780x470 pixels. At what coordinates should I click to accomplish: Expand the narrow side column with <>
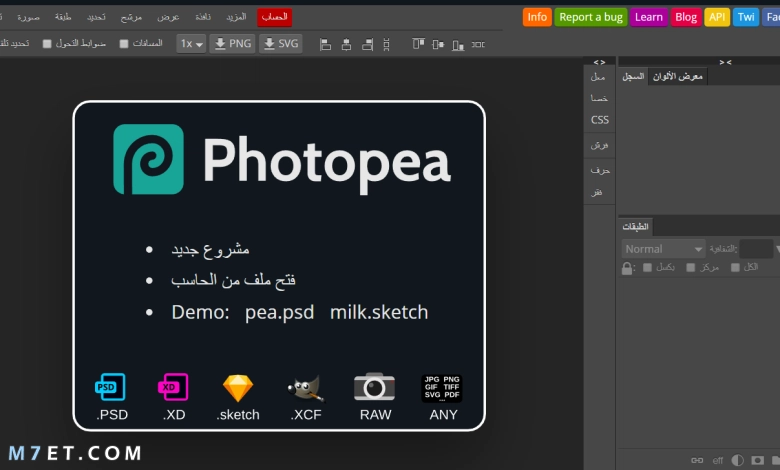(x=599, y=62)
